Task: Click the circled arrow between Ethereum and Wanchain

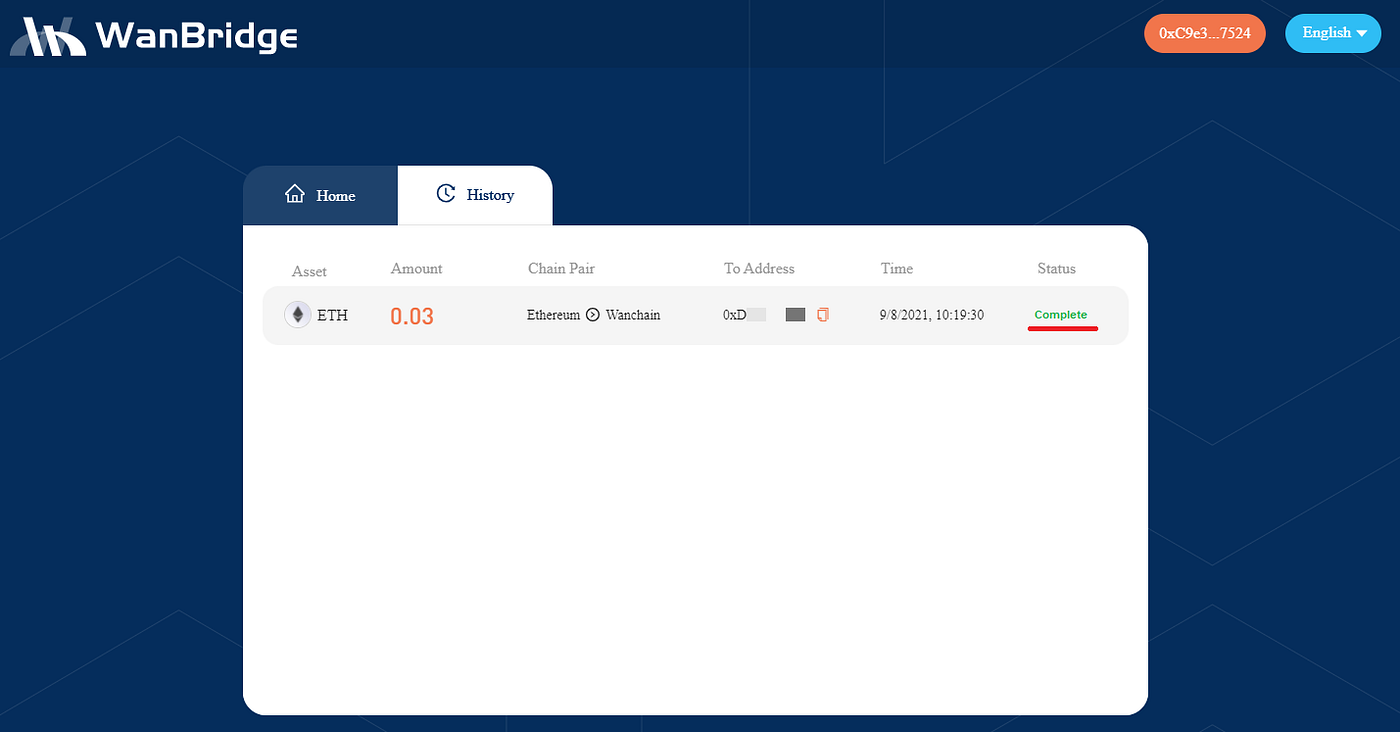Action: click(592, 315)
